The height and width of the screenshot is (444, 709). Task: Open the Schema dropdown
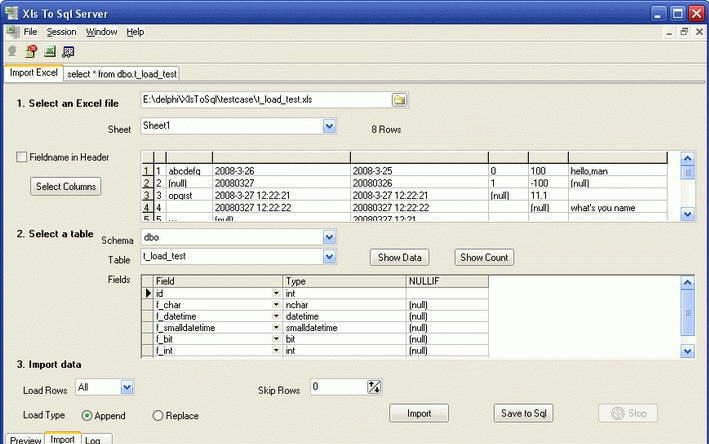329,237
